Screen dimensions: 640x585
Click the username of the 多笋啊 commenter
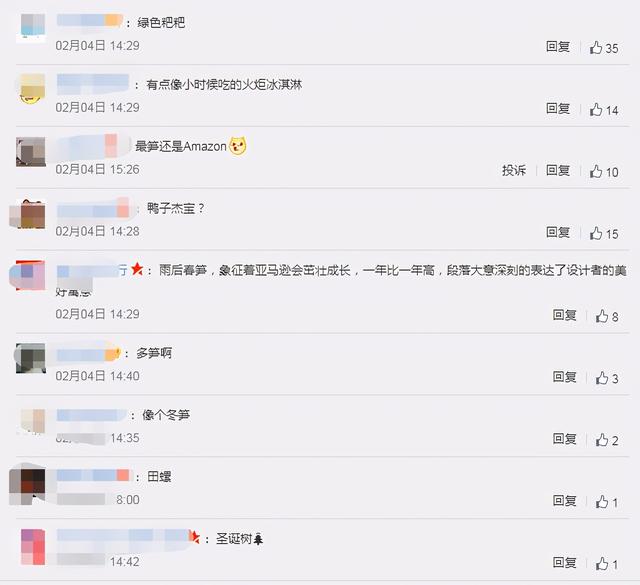point(89,354)
